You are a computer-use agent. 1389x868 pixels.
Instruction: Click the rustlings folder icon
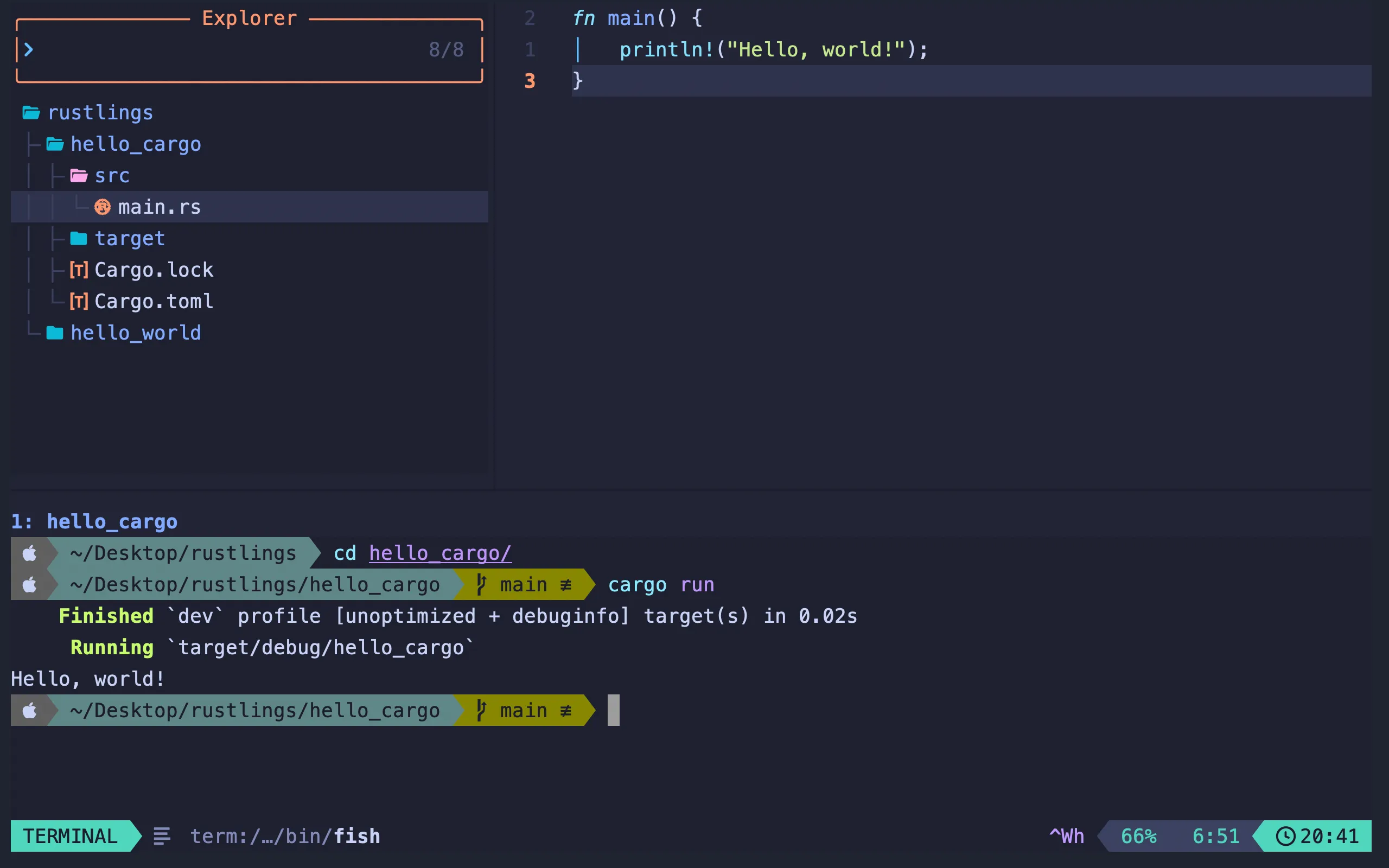[x=30, y=112]
